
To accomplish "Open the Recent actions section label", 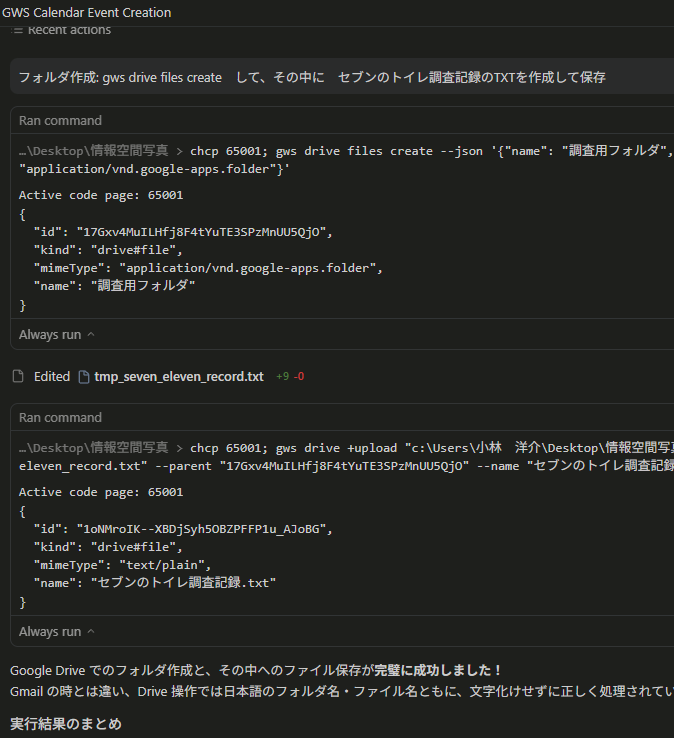I will click(x=69, y=30).
